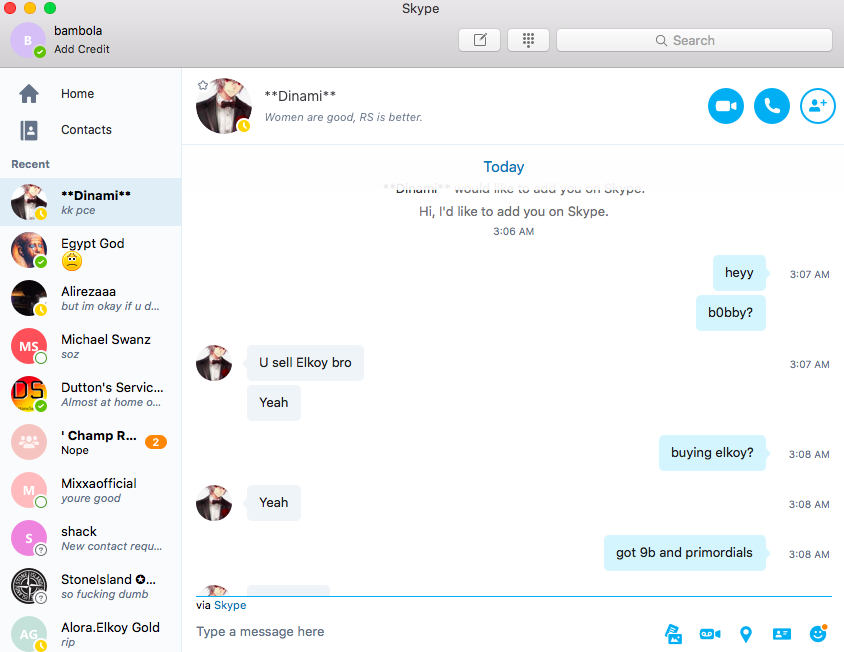Click the 3:06 AM timestamp

(x=514, y=232)
